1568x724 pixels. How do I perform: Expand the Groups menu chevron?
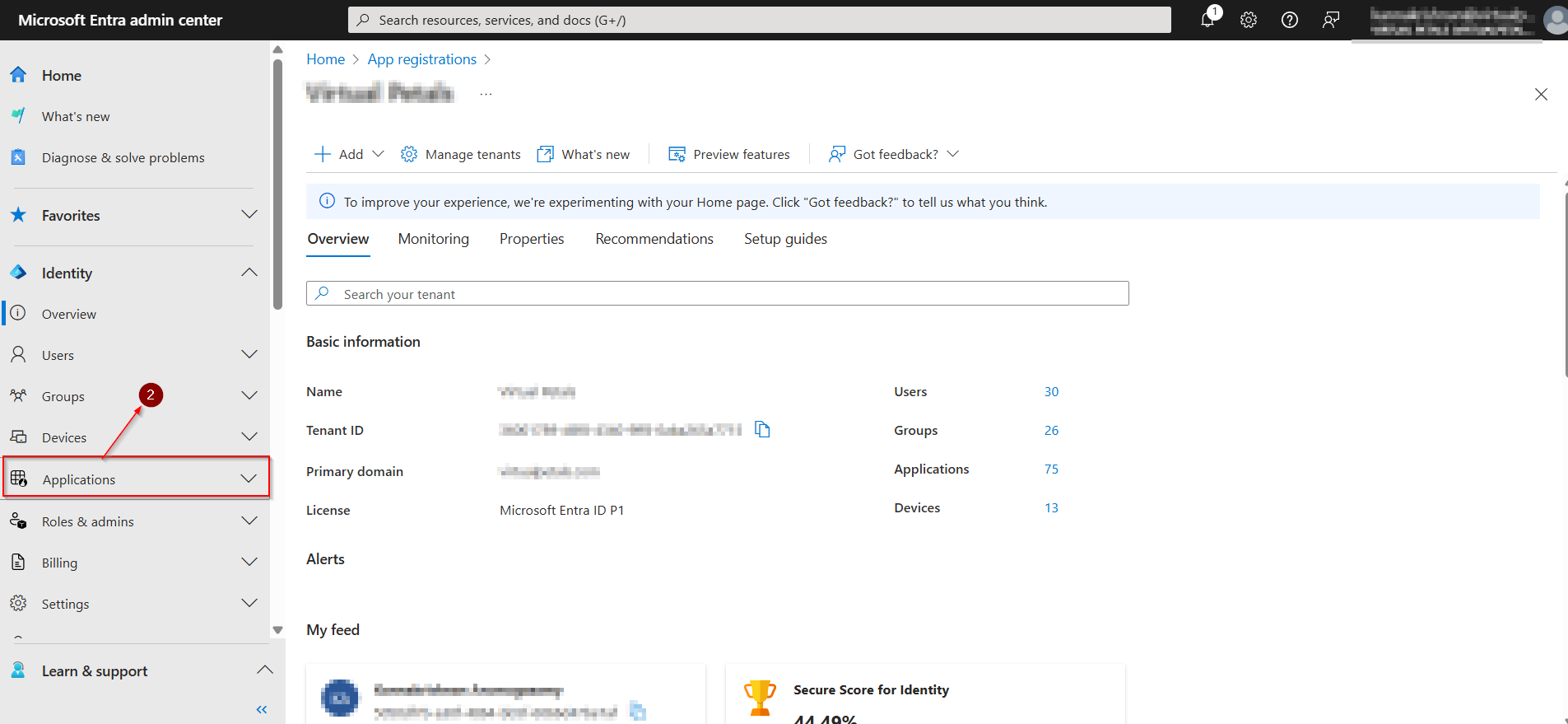(x=249, y=395)
